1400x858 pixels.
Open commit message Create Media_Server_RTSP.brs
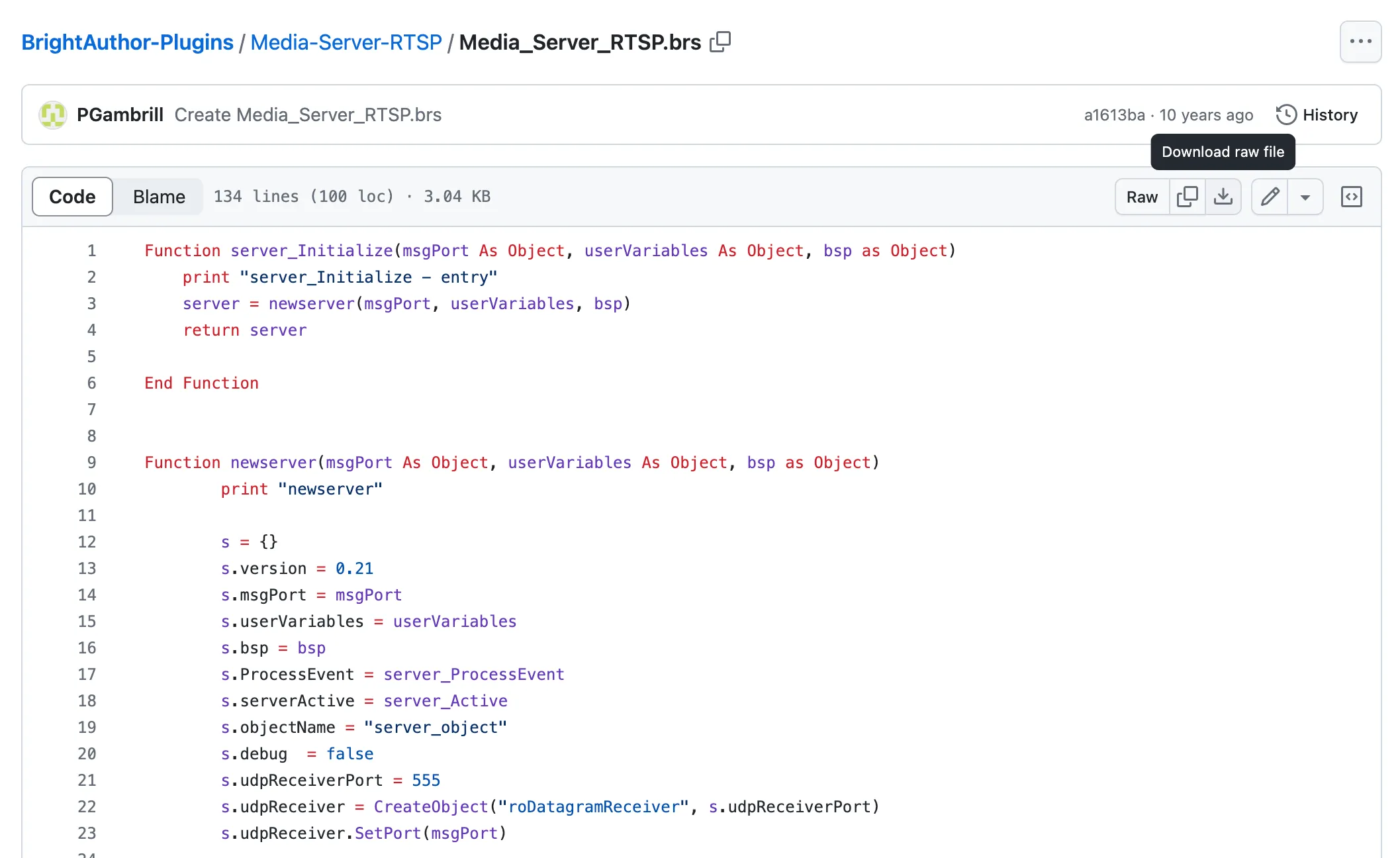tap(308, 115)
